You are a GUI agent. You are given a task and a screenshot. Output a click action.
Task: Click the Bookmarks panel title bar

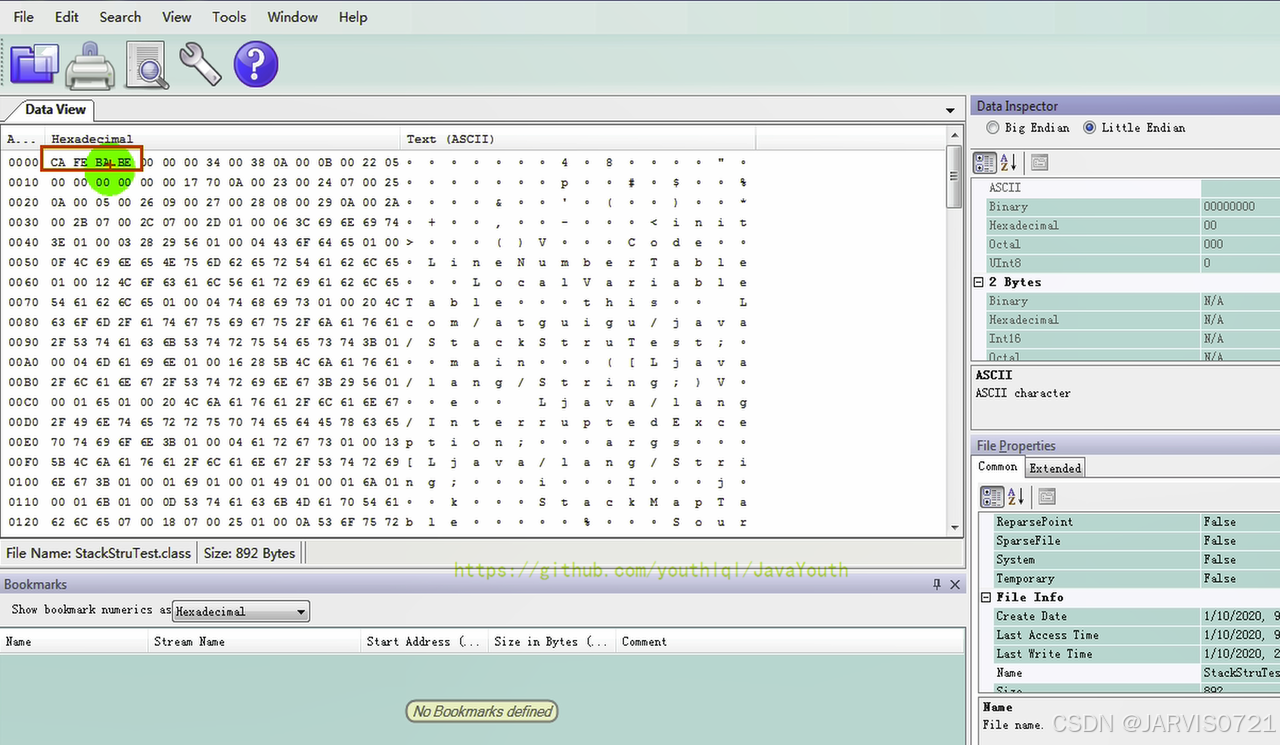coord(482,584)
